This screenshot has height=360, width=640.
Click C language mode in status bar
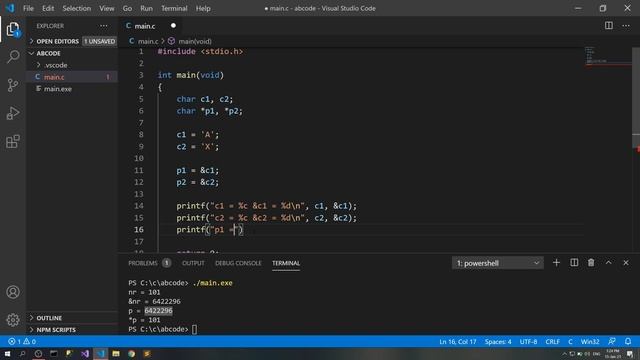570,341
